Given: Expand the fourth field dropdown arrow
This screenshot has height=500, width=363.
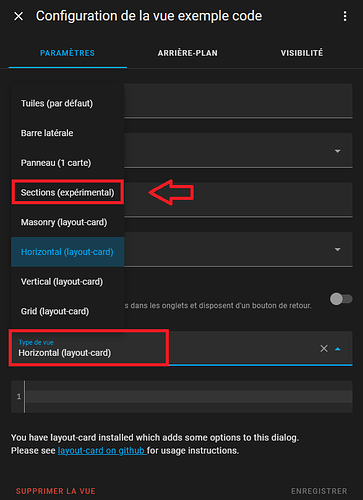Looking at the screenshot, I should [x=338, y=249].
